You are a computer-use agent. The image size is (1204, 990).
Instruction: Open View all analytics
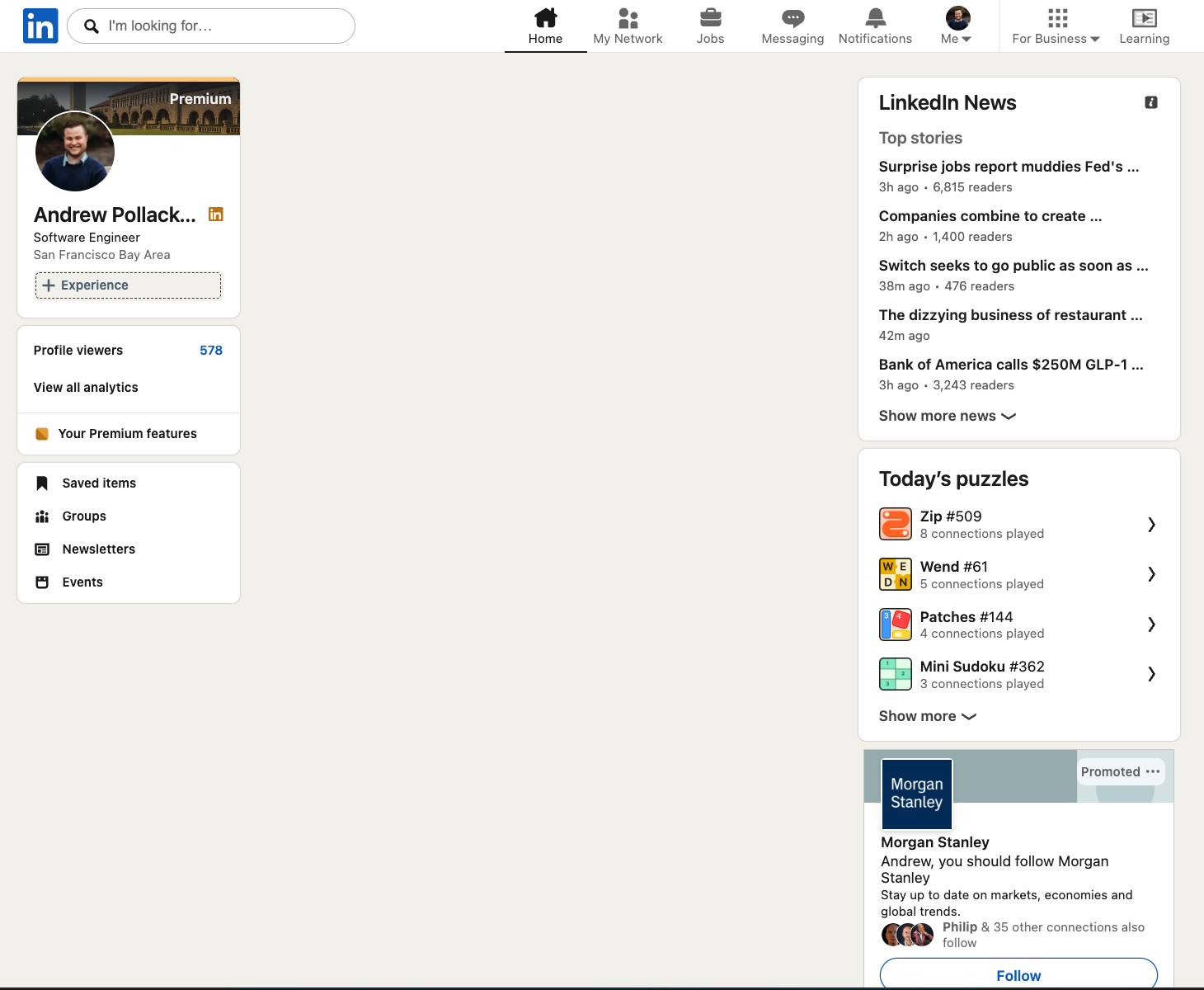[x=86, y=388]
